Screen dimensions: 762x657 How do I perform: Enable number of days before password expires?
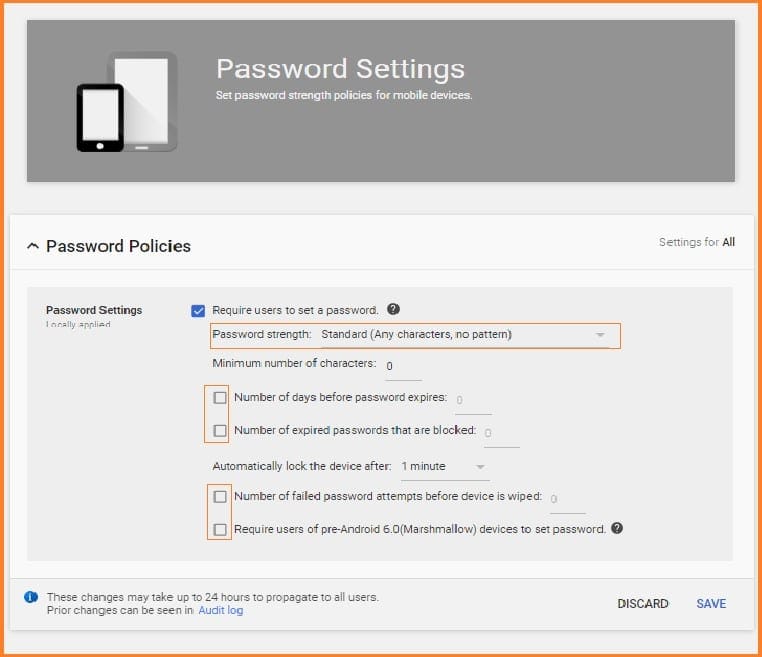tap(220, 398)
